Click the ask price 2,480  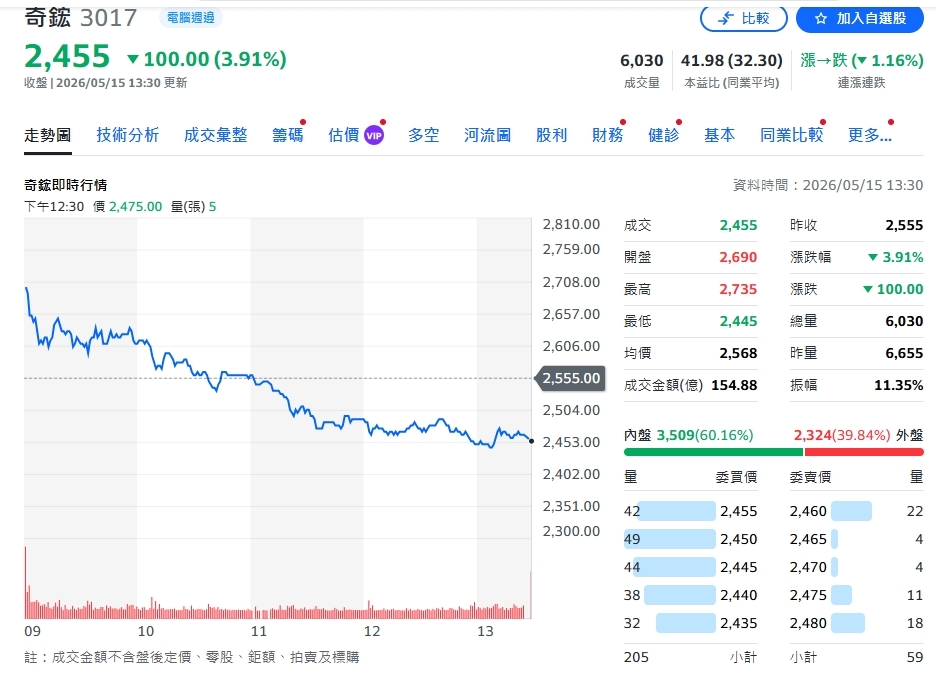click(x=808, y=623)
